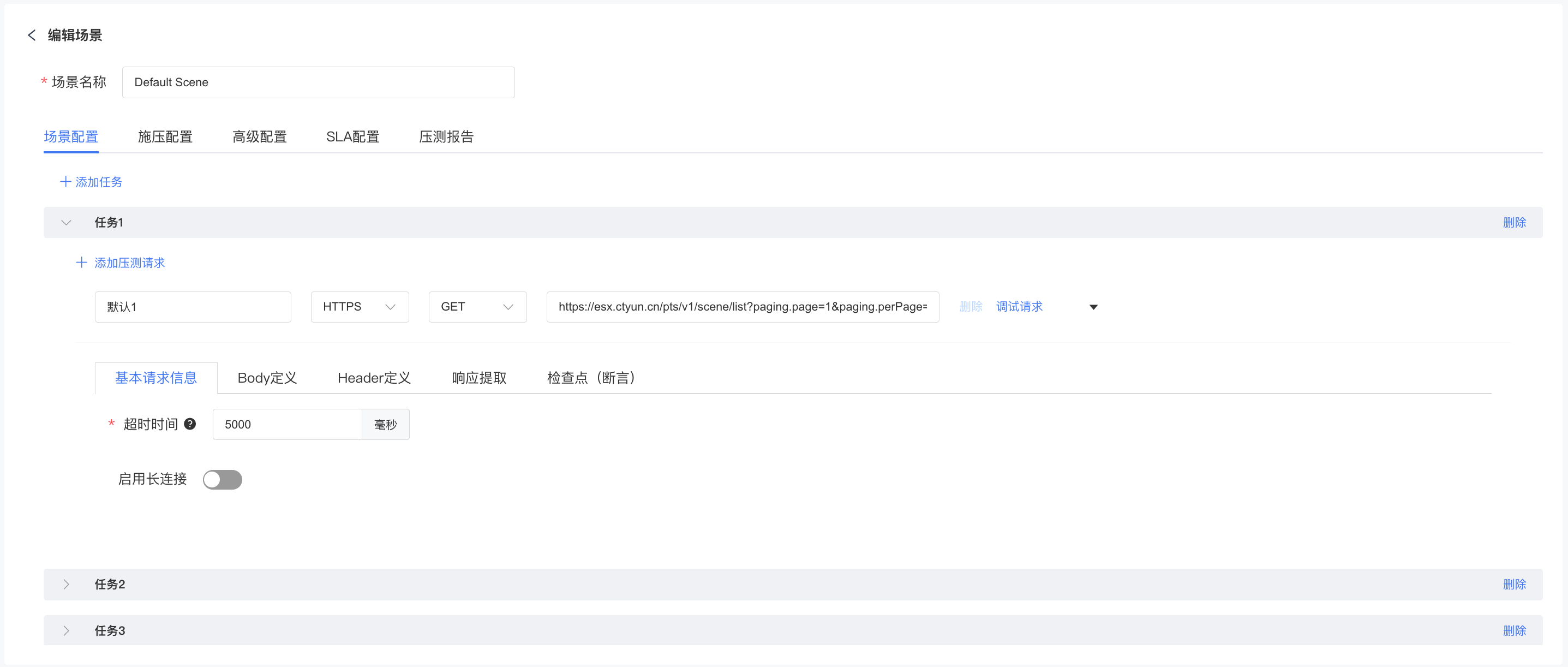Image resolution: width=1568 pixels, height=667 pixels.
Task: Click the 场景名称 Default Scene input field
Action: 319,82
